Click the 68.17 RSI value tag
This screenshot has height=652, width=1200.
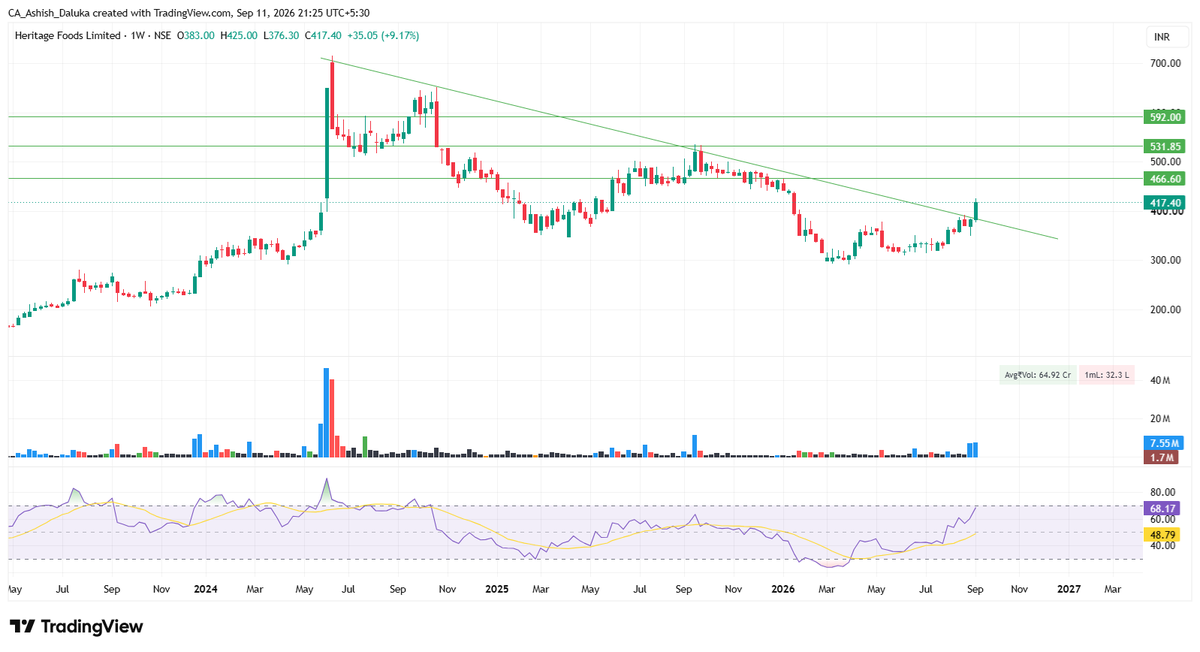coord(1162,508)
